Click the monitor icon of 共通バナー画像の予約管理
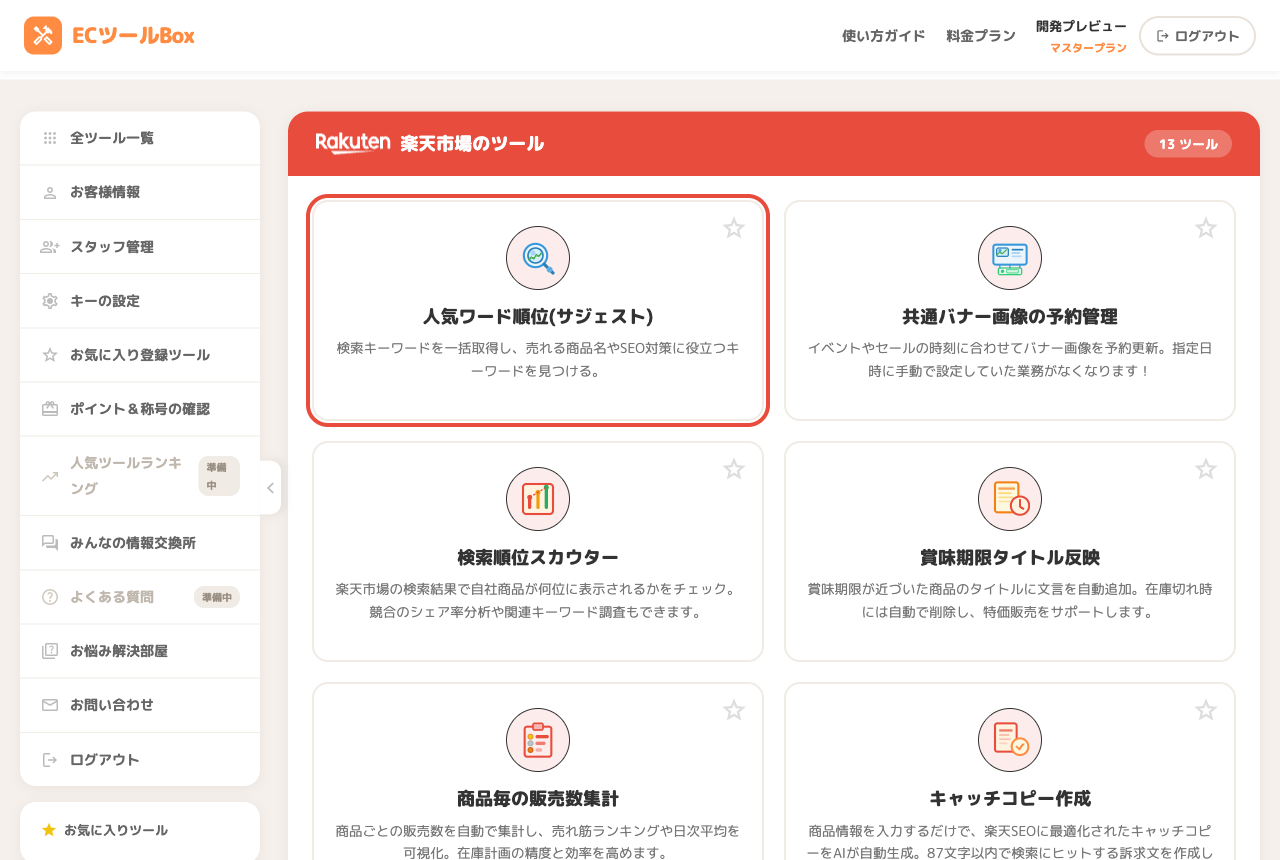The image size is (1280, 860). point(1010,258)
